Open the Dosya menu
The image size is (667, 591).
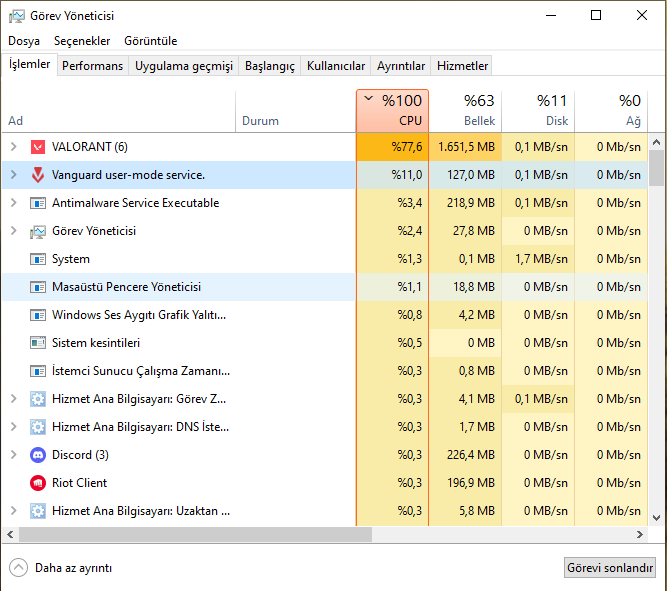24,41
